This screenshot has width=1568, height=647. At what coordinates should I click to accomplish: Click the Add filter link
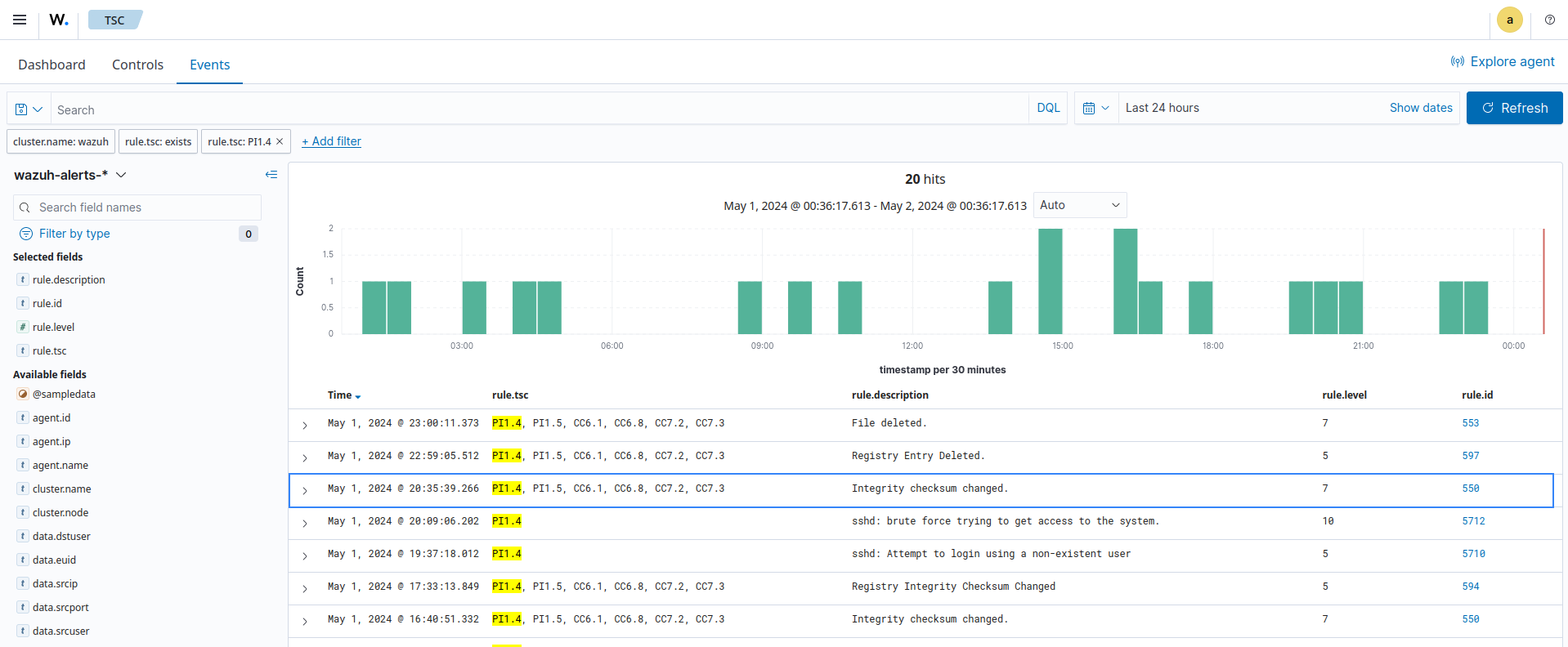click(331, 141)
